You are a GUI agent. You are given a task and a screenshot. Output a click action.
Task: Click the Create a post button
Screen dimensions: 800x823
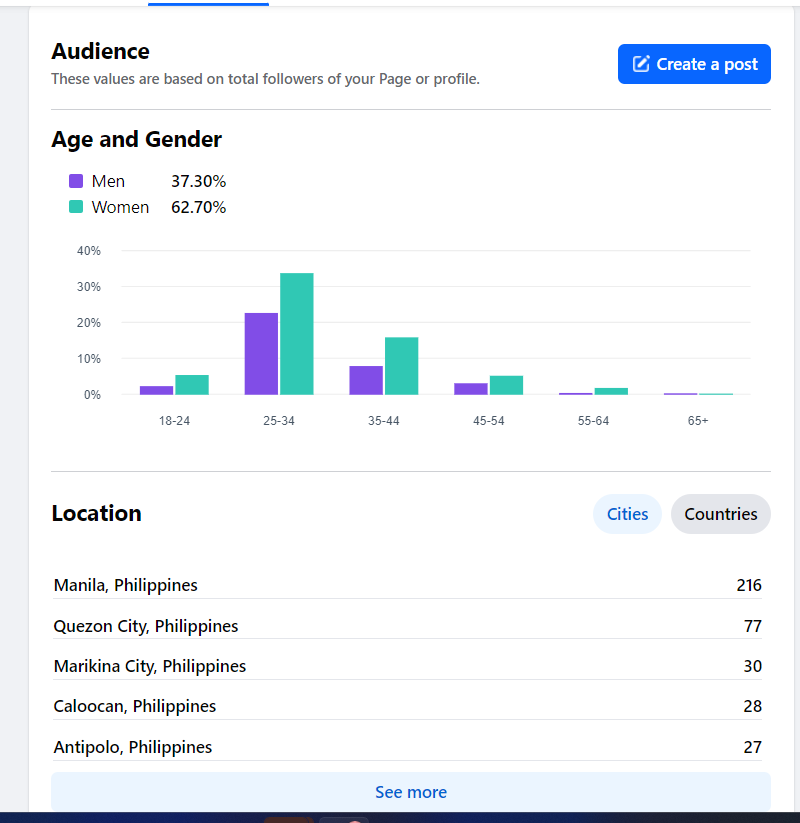[694, 64]
